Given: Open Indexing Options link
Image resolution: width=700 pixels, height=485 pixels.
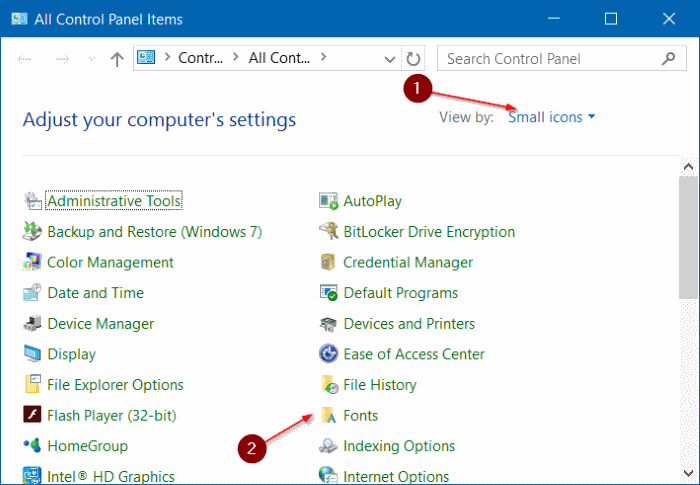Looking at the screenshot, I should click(399, 446).
